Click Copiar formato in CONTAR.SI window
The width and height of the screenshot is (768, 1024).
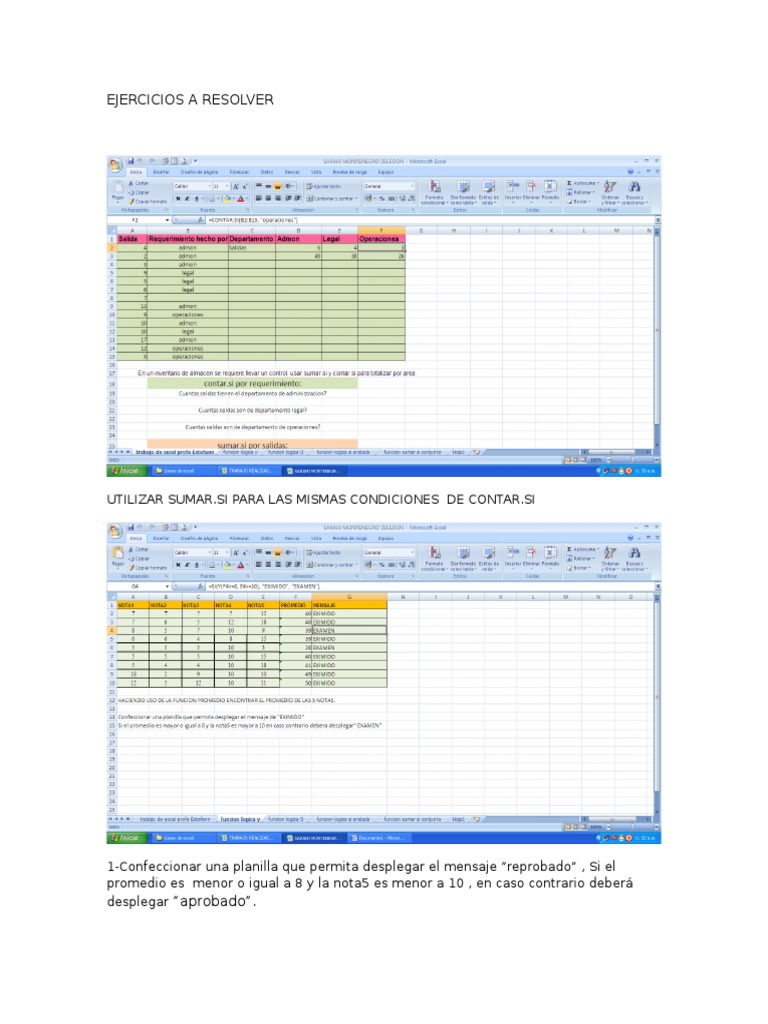coord(148,201)
